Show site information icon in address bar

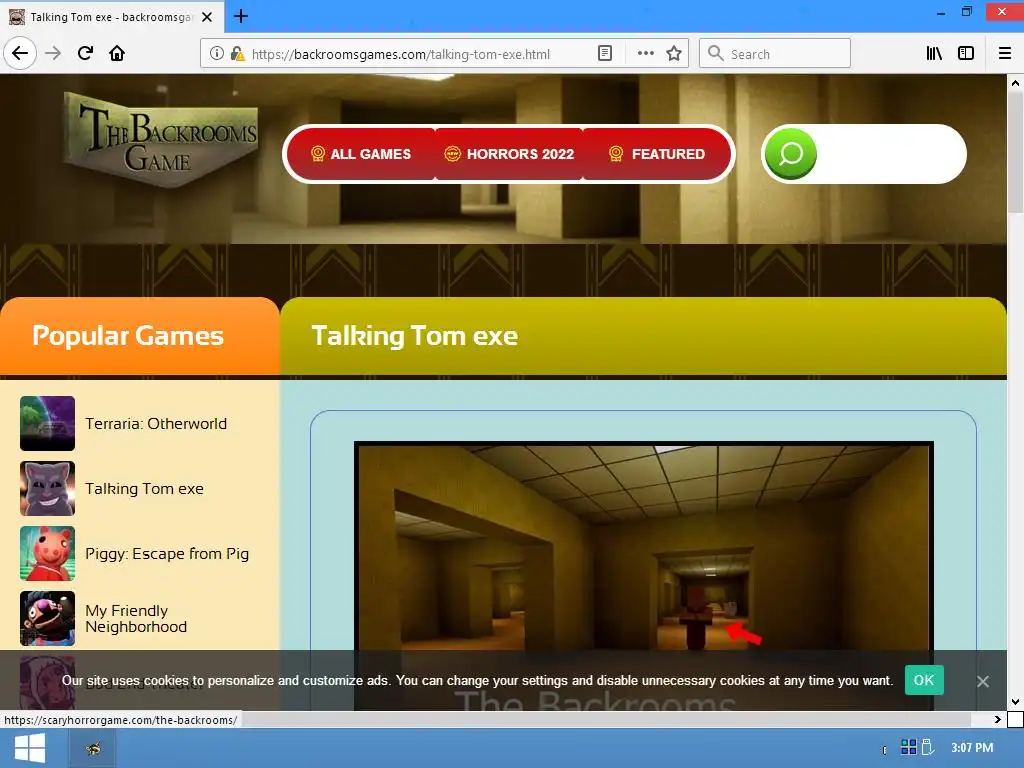216,54
